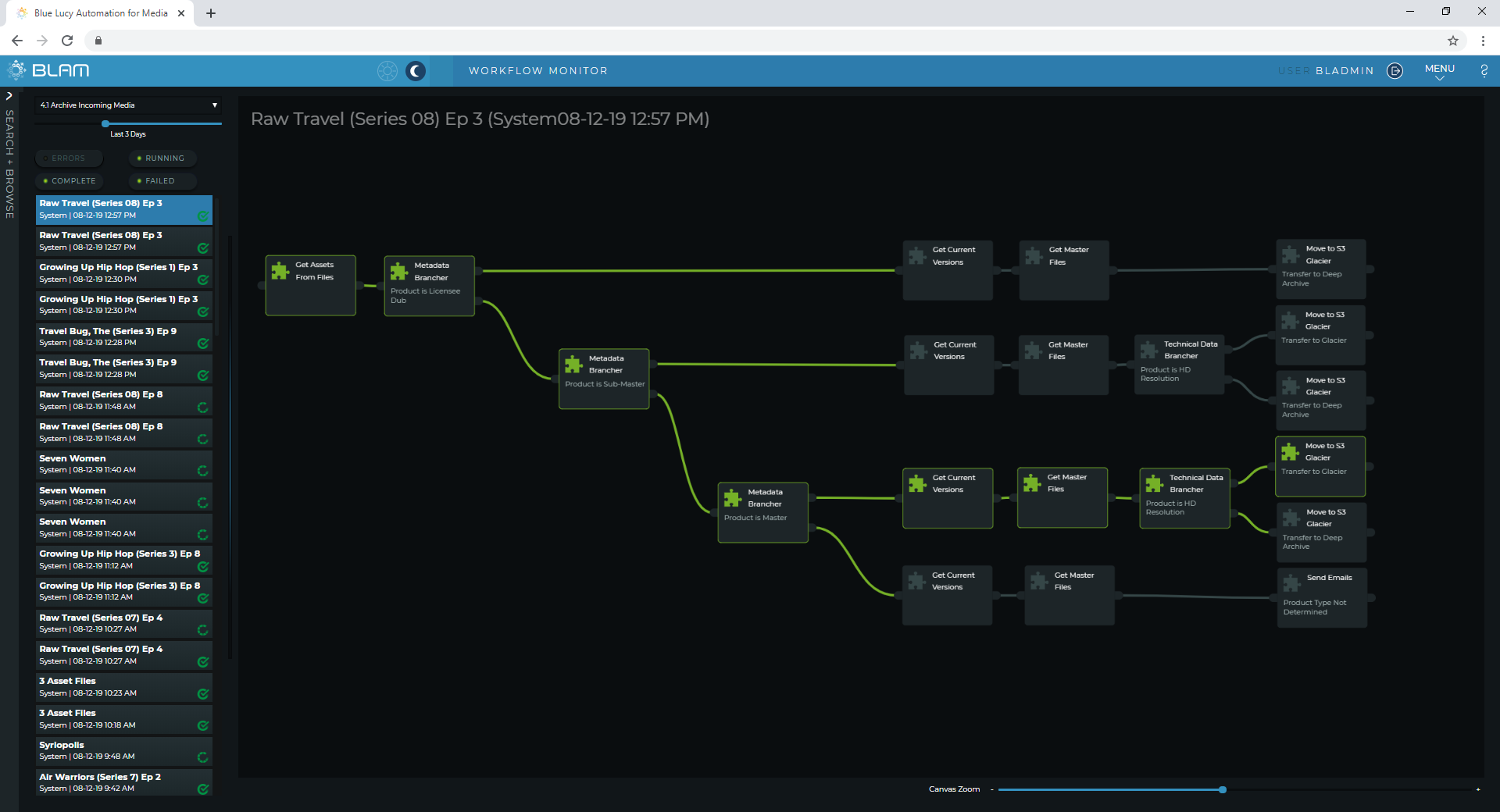The image size is (1500, 812).
Task: Open the Archive Incoming Media workflow dropdown
Action: coord(128,105)
